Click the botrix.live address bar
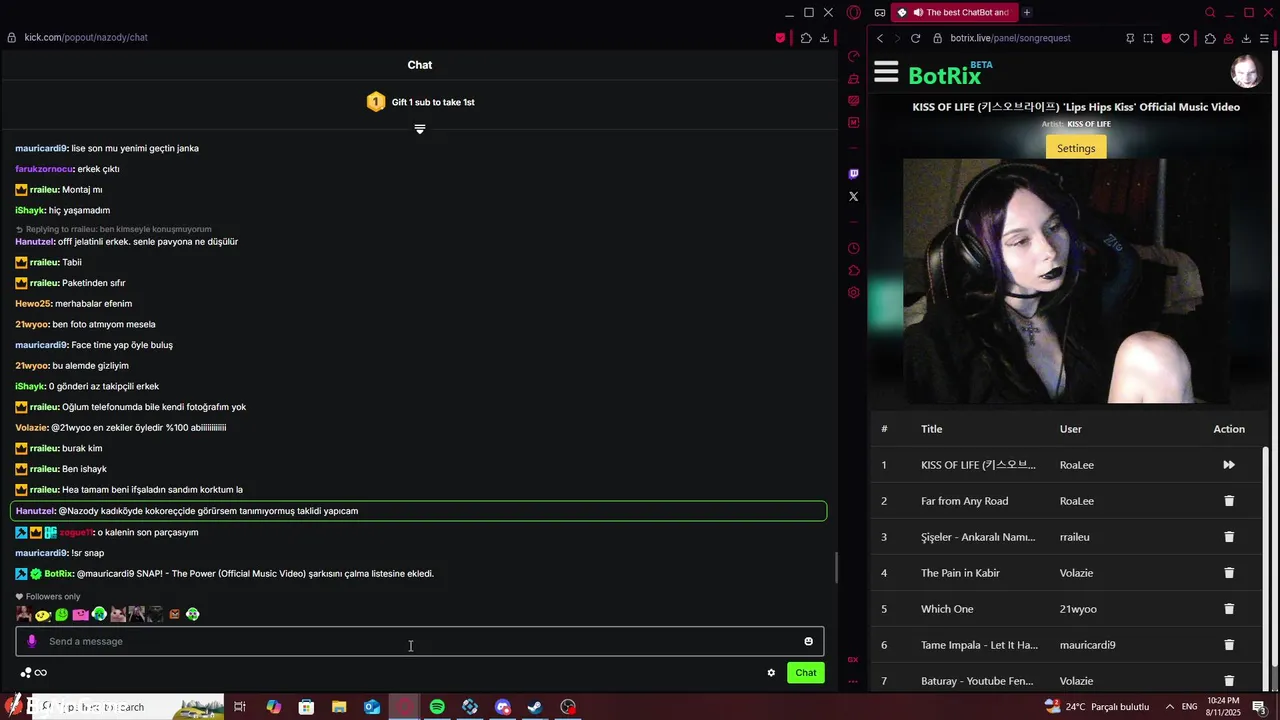Image resolution: width=1280 pixels, height=720 pixels. point(1010,38)
